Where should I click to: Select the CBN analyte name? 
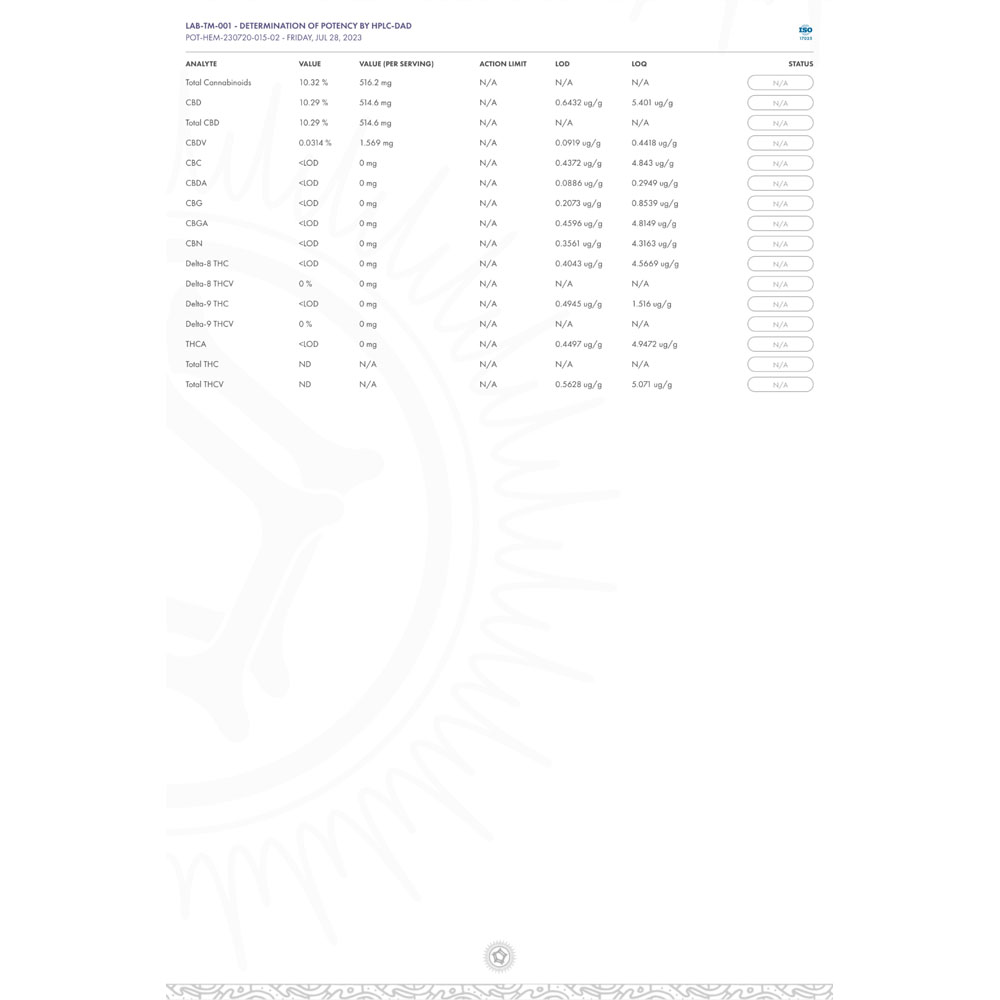pyautogui.click(x=194, y=243)
